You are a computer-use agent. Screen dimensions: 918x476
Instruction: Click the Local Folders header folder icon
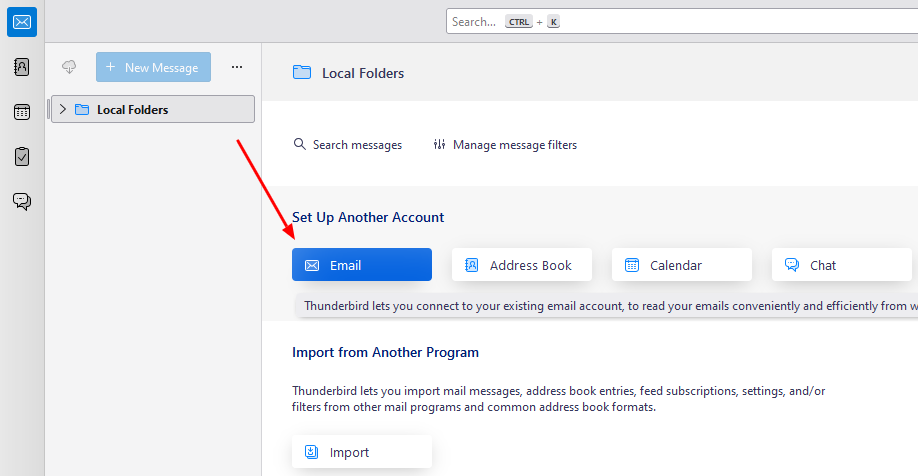(x=302, y=73)
